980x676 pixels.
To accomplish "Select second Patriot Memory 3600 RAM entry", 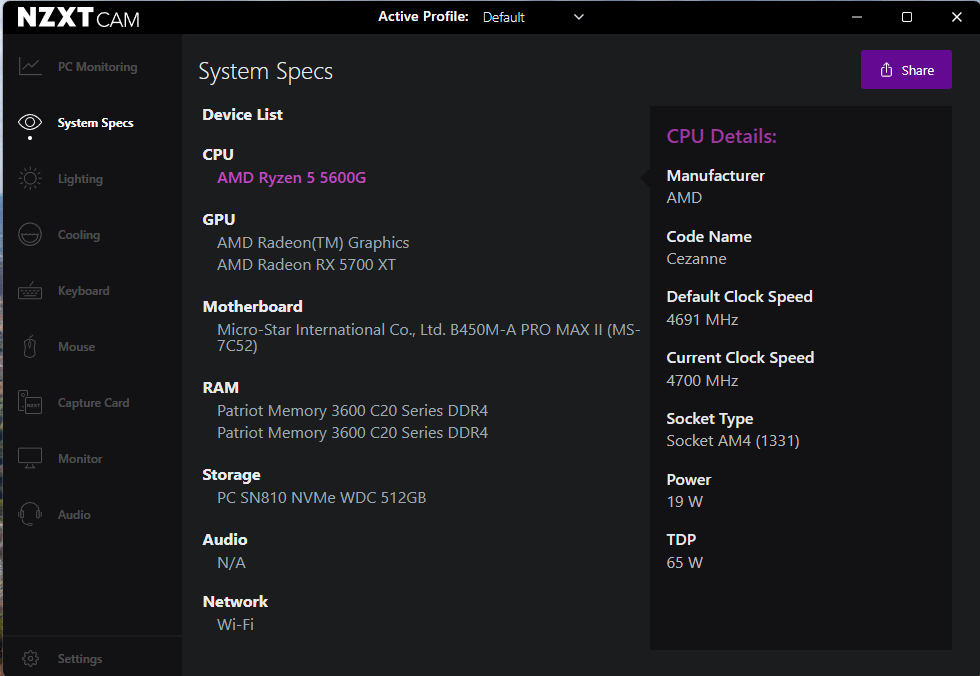I will 352,433.
